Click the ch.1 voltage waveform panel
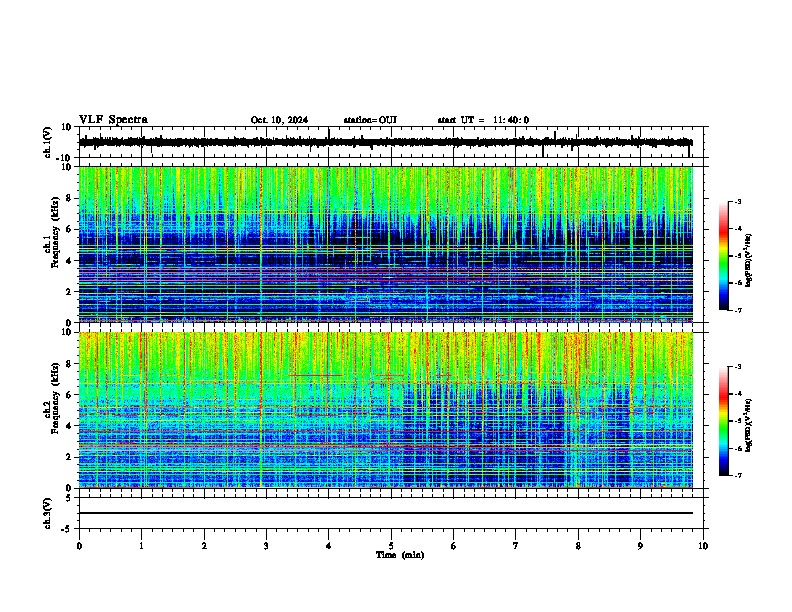792x612 pixels. 390,142
